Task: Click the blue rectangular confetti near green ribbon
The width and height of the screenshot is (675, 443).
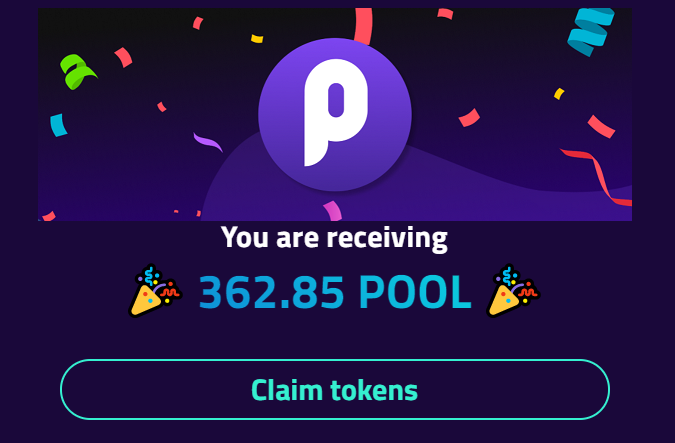Action: point(59,125)
